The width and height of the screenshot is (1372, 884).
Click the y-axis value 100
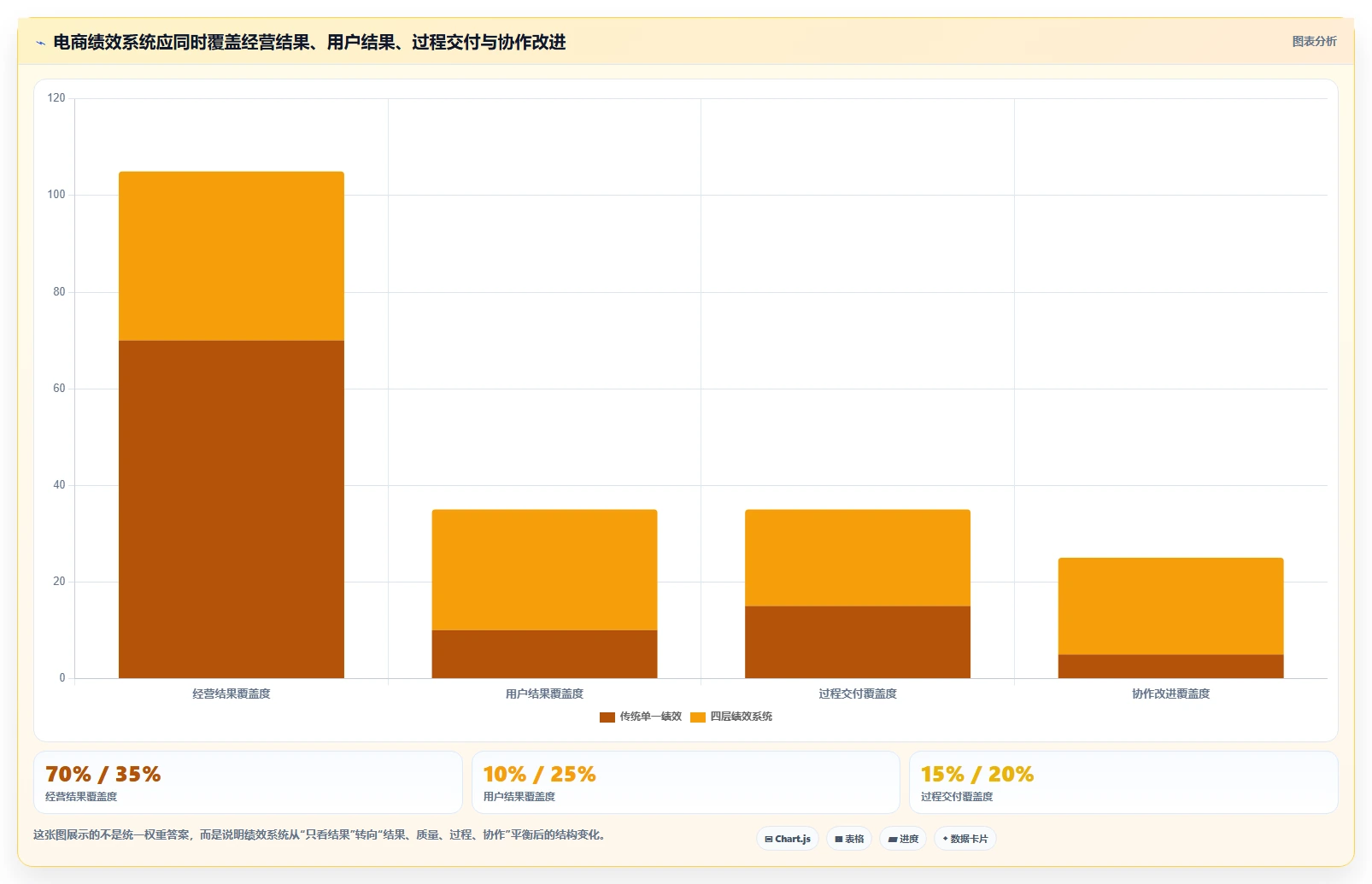pos(56,195)
